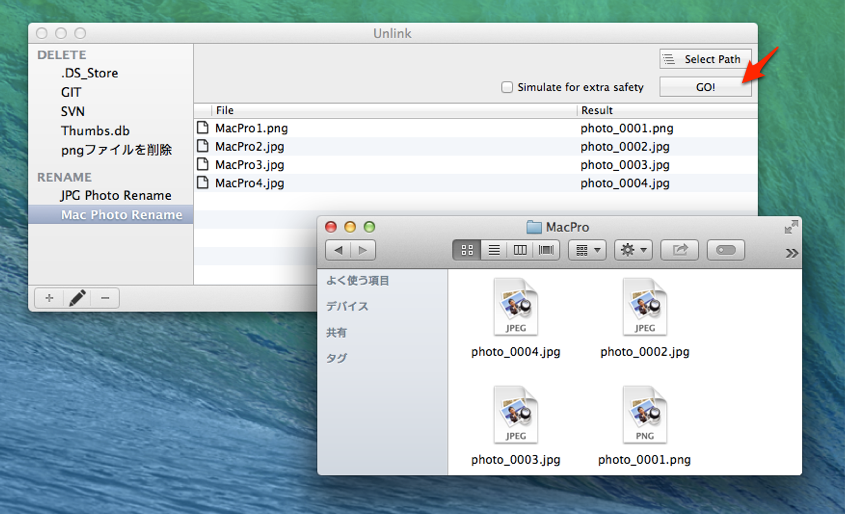Screen dimensions: 845x514
Task: Click photo_0001.png file name label in Finder
Action: pos(645,460)
